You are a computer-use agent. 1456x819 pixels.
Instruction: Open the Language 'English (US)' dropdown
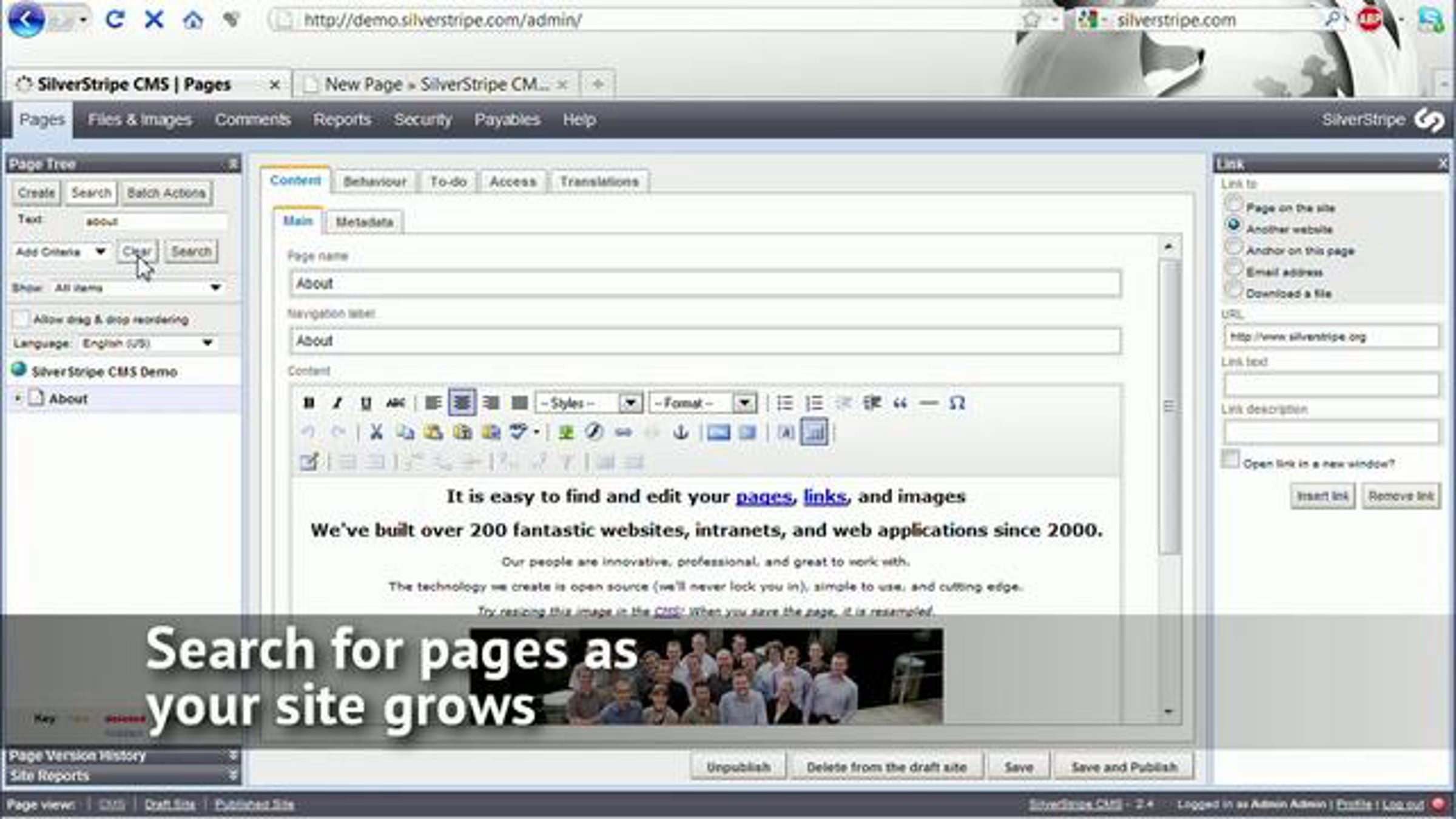pos(147,343)
